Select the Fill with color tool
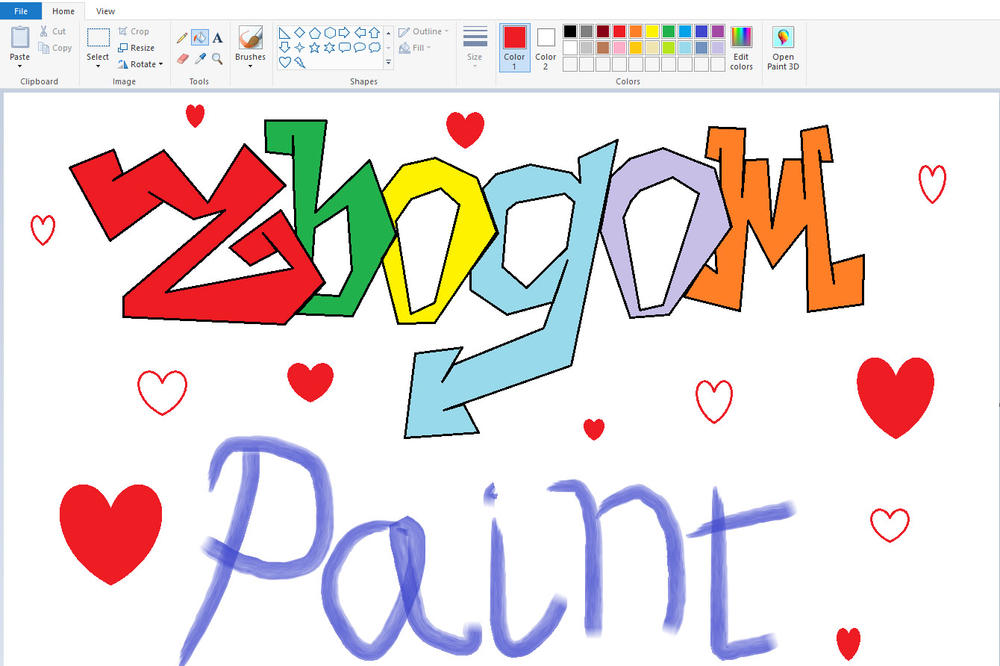The height and width of the screenshot is (666, 1000). (200, 37)
